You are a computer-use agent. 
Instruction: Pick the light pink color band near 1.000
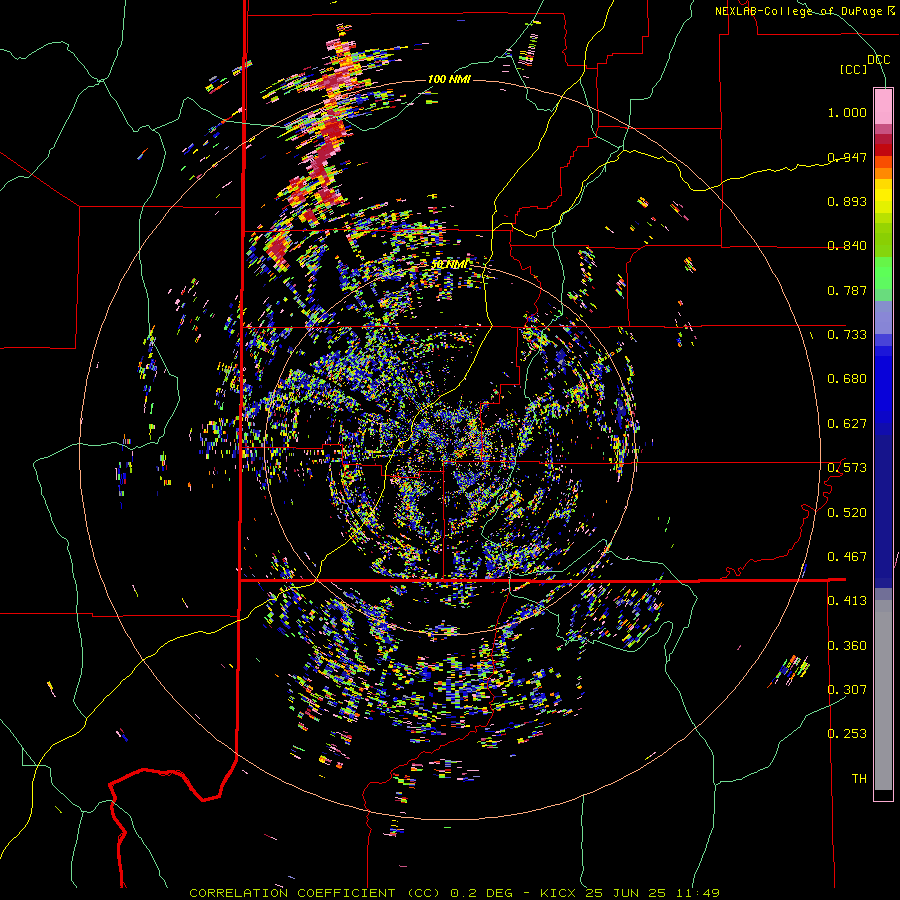point(883,106)
